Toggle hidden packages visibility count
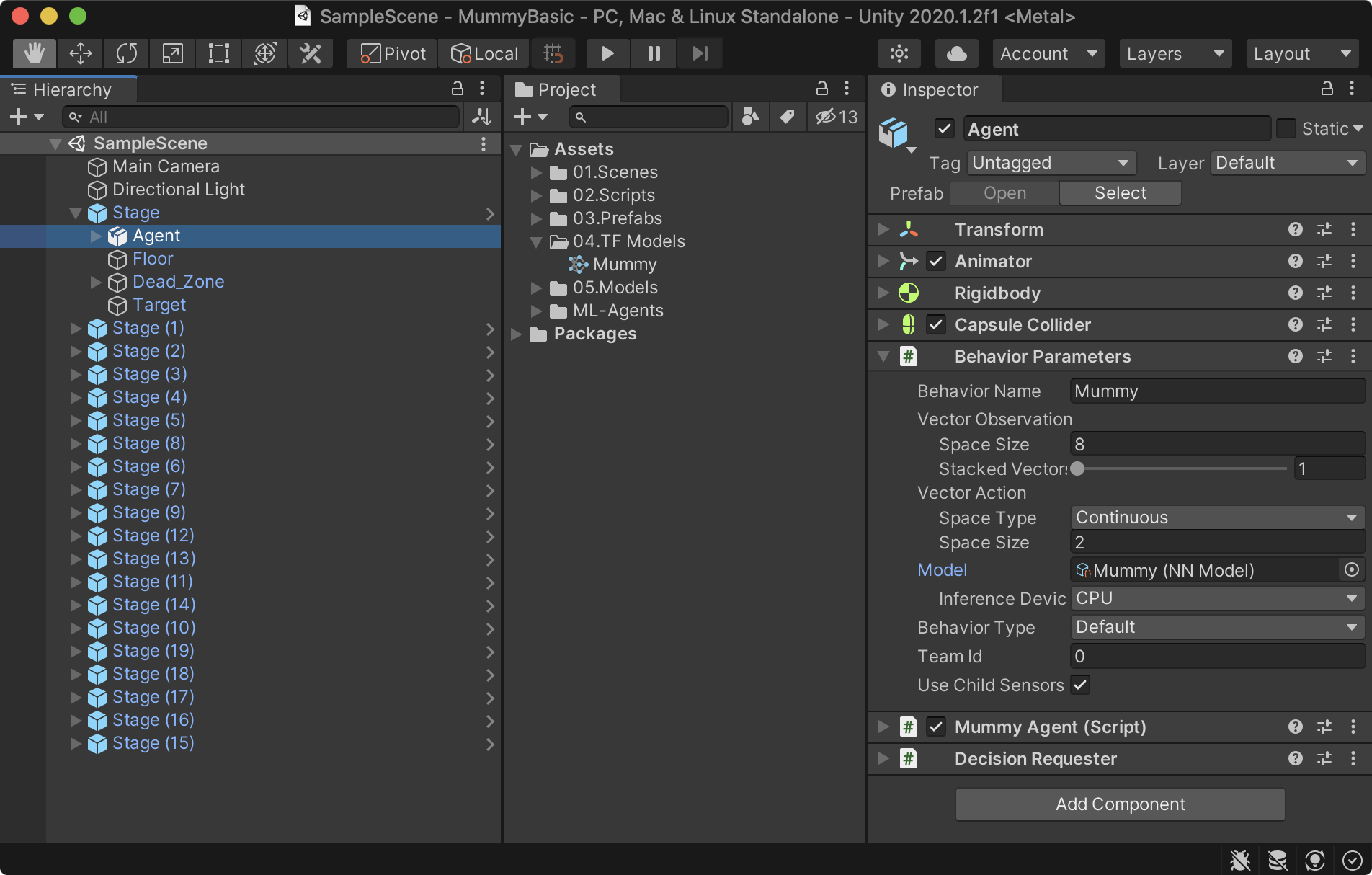The width and height of the screenshot is (1372, 875). [837, 117]
